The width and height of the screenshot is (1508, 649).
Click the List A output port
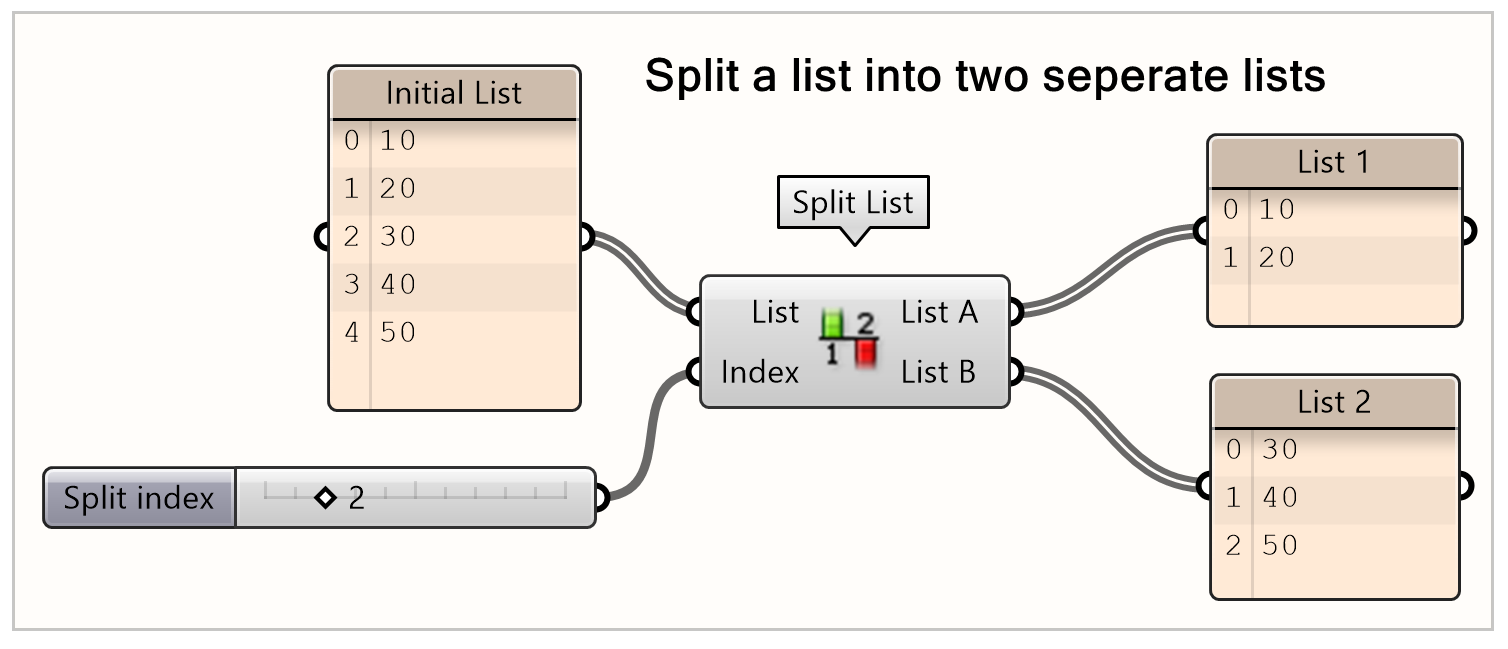click(1015, 312)
